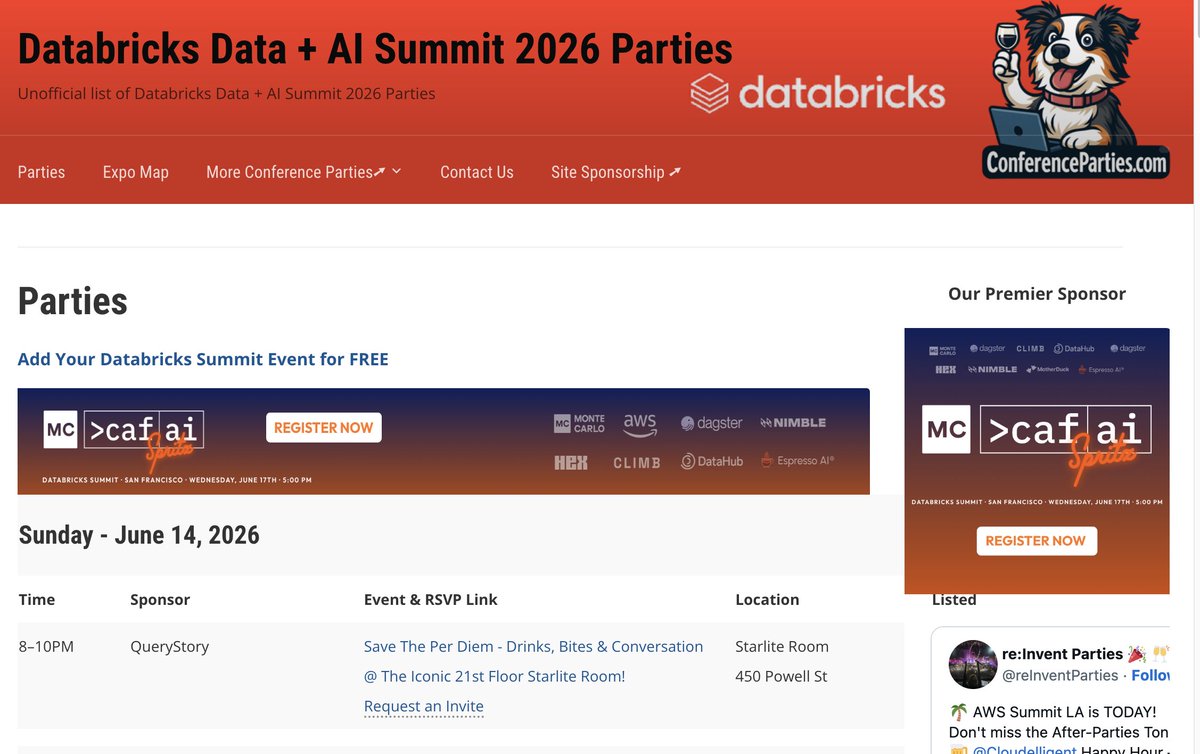Click the 8–10PM time cell
Image resolution: width=1200 pixels, height=754 pixels.
[x=46, y=647]
